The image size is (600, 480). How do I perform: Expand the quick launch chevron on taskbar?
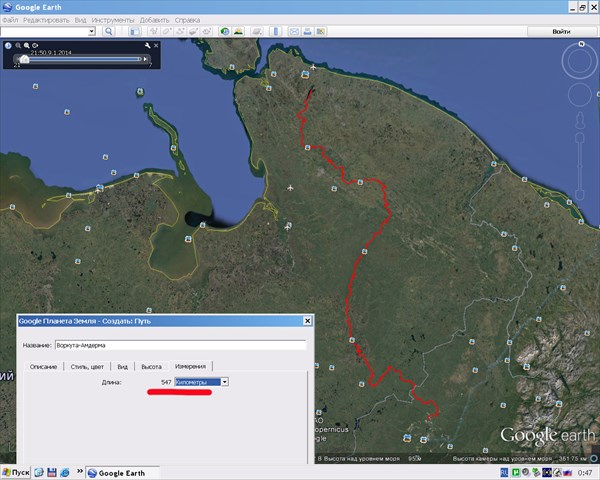pyautogui.click(x=80, y=471)
